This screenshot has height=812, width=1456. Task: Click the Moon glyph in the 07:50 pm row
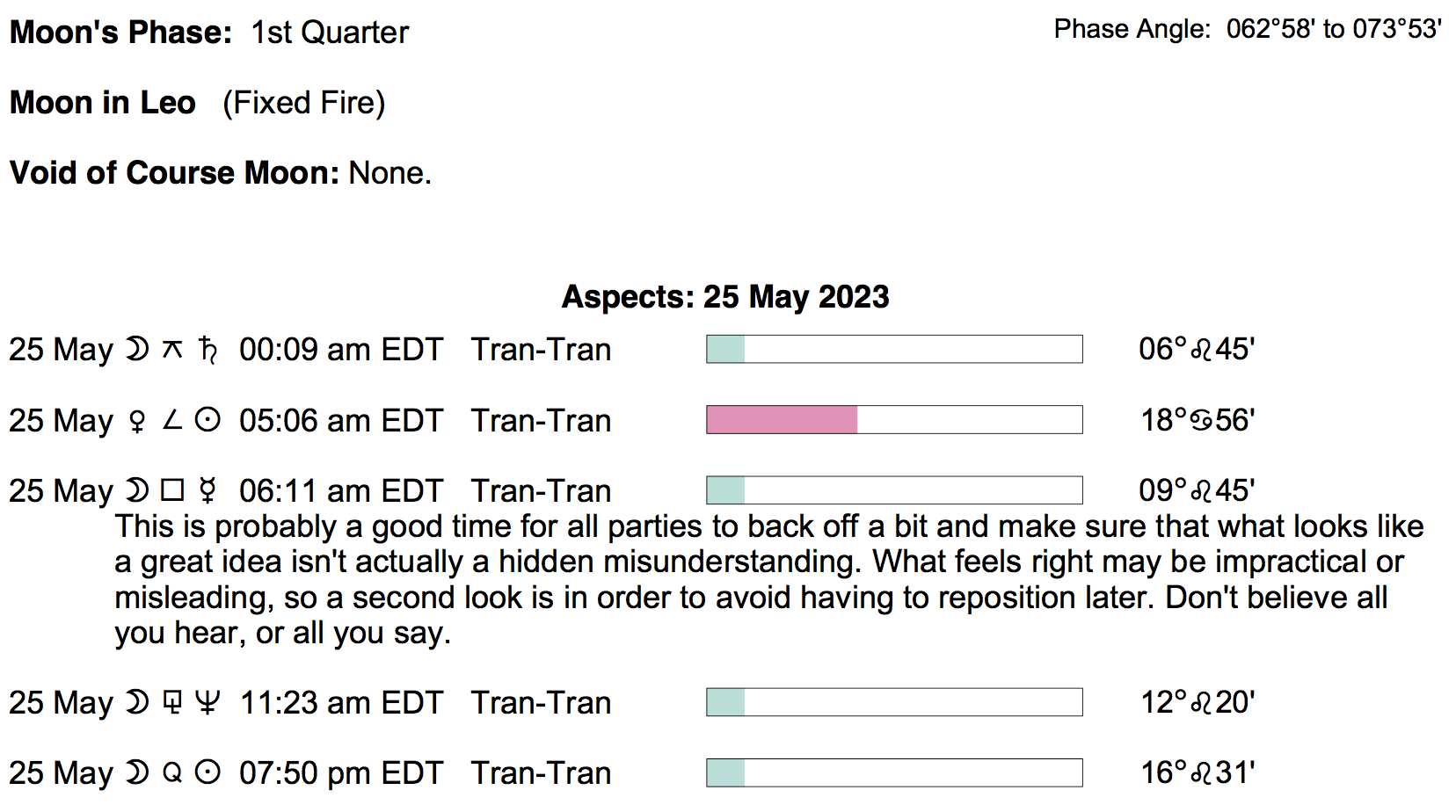137,773
